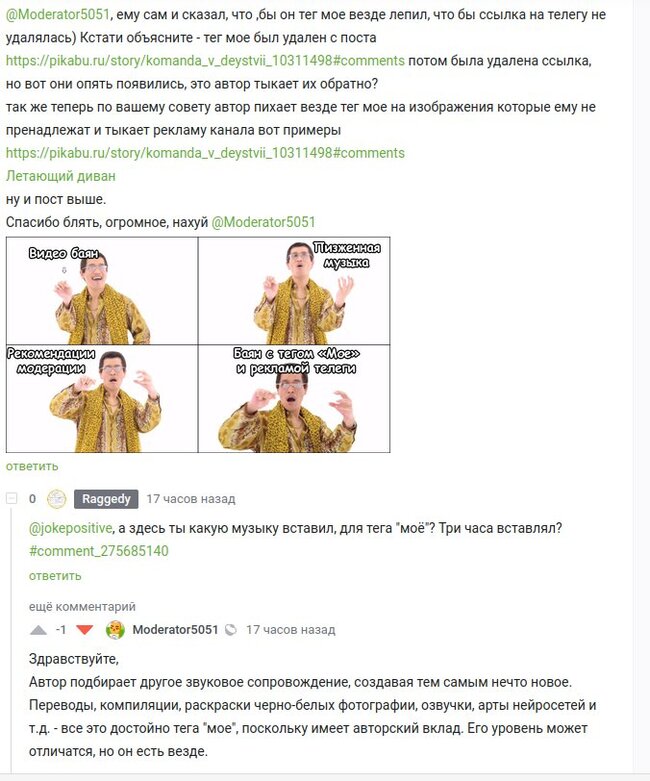This screenshot has height=781, width=650.
Task: Open the @jokepositive user mention
Action: [x=70, y=528]
